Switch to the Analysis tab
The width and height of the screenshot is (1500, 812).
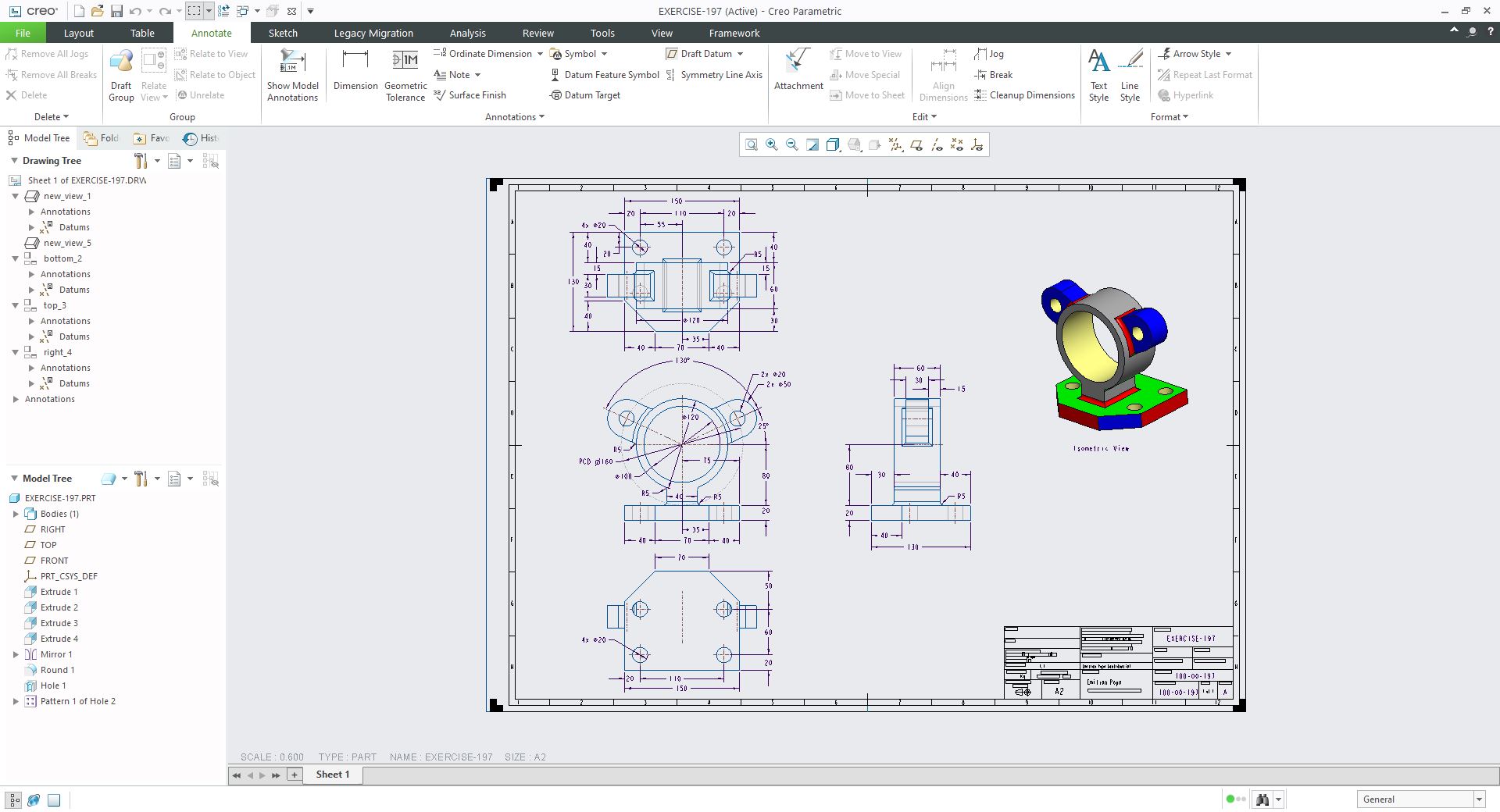[x=467, y=33]
